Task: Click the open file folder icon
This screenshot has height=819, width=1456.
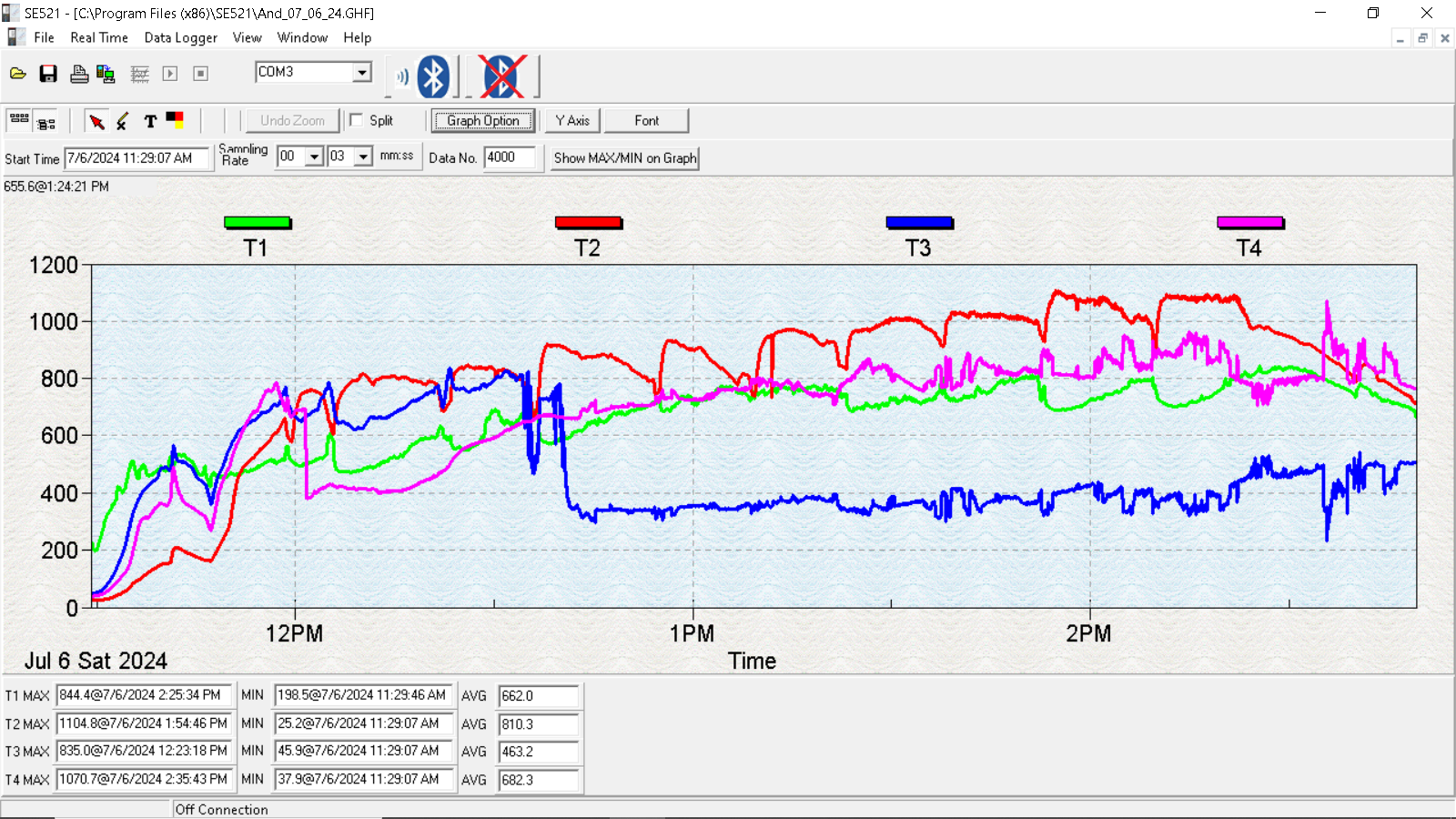Action: click(x=18, y=74)
